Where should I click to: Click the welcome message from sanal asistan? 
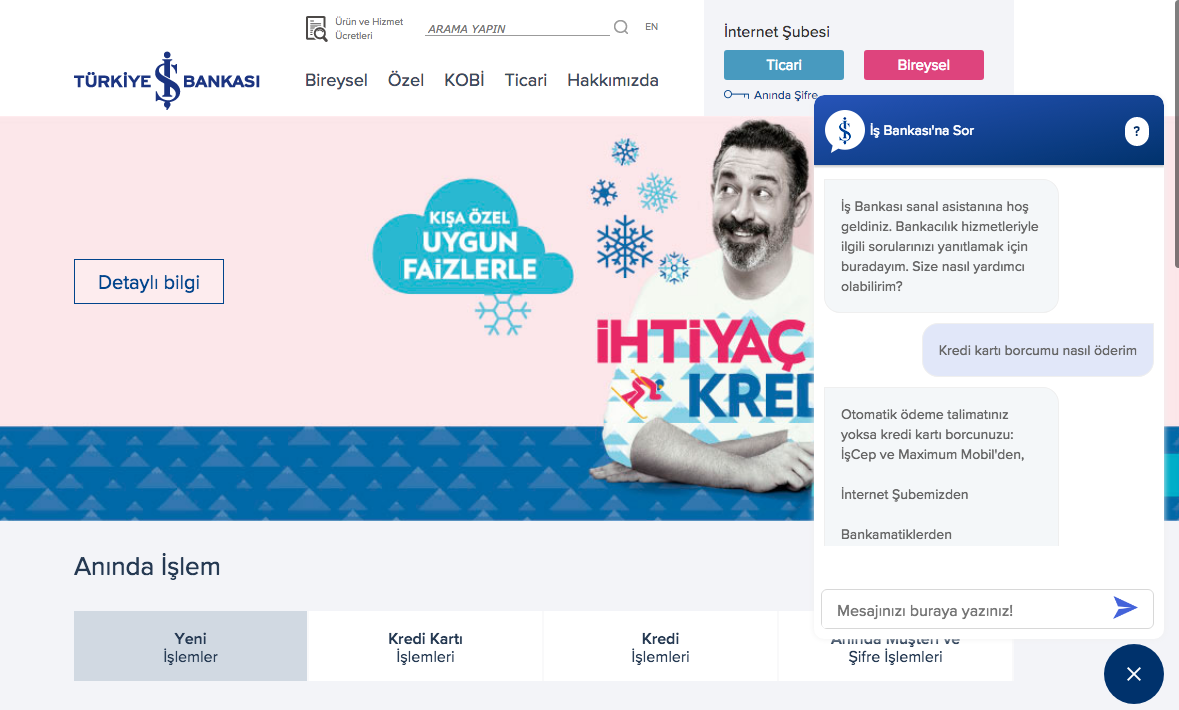click(x=941, y=246)
